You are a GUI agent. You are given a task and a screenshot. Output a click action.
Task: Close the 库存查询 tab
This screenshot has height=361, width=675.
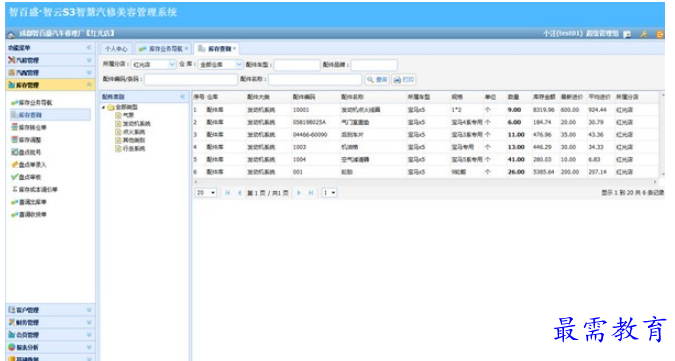pyautogui.click(x=235, y=49)
